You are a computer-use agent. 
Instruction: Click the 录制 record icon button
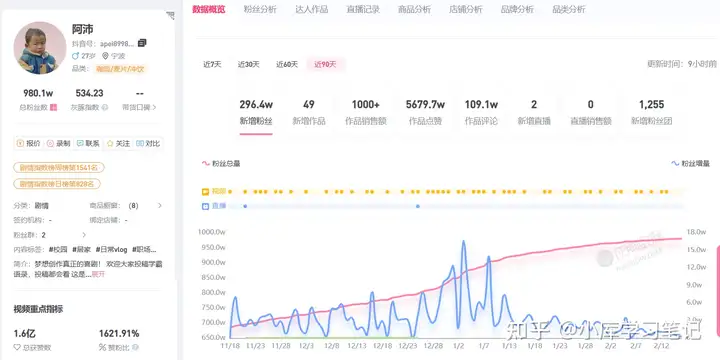(x=58, y=143)
